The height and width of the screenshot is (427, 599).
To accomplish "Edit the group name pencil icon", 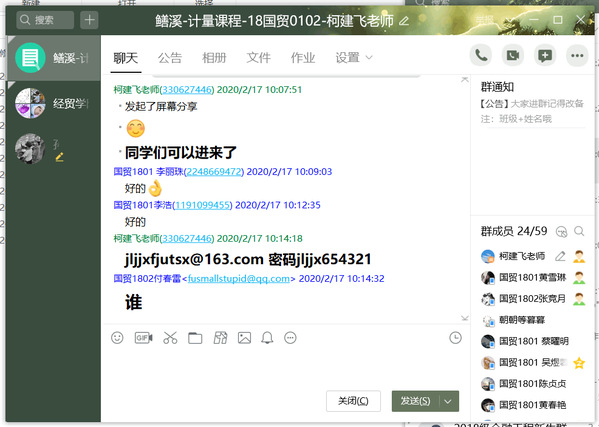I will [404, 21].
